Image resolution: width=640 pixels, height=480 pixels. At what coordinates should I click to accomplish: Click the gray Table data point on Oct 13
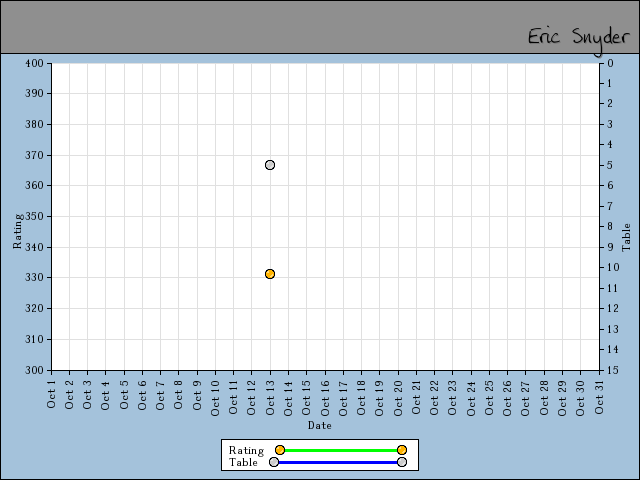coord(270,165)
